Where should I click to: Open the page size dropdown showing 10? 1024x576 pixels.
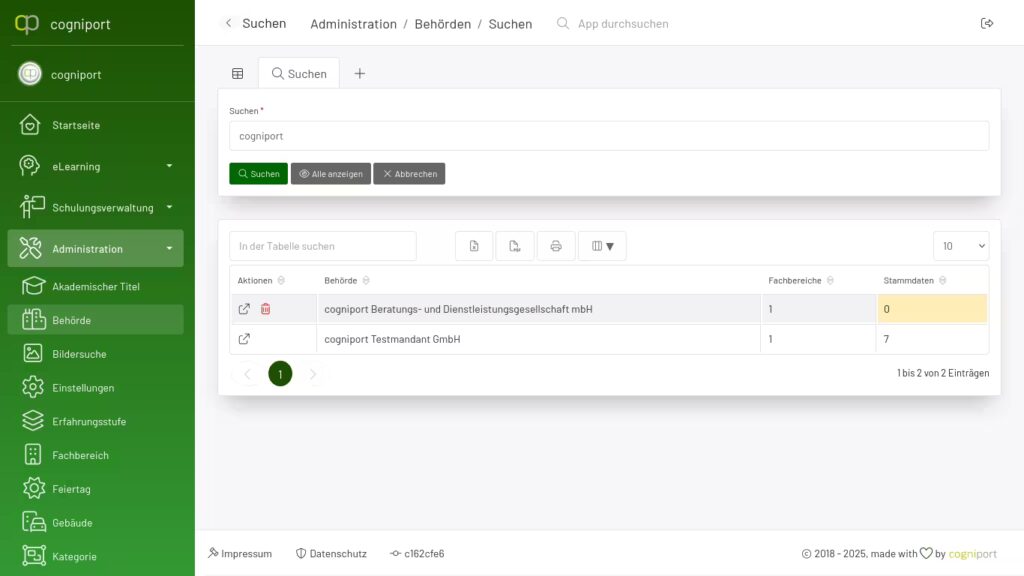[960, 246]
